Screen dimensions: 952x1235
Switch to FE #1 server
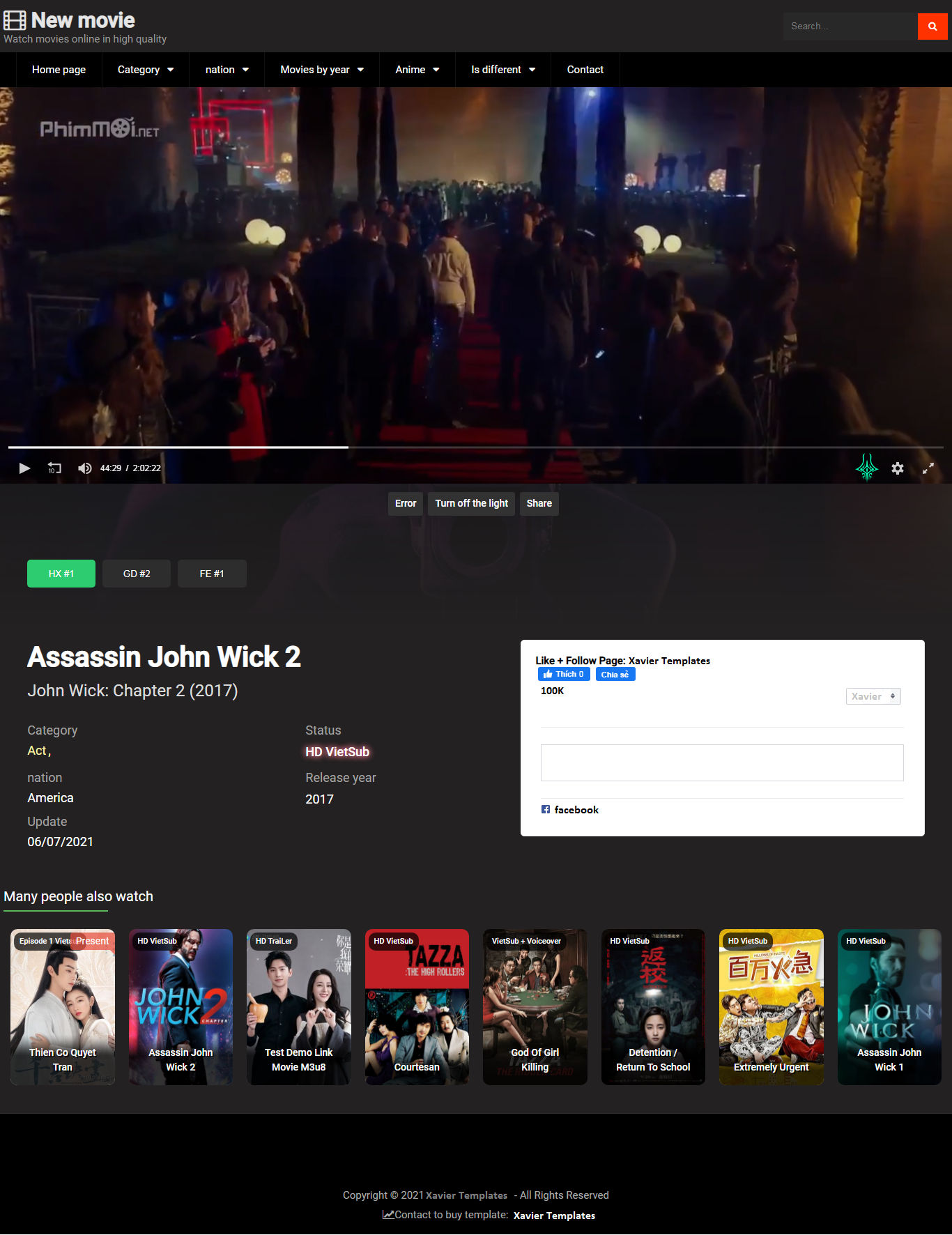(x=212, y=574)
